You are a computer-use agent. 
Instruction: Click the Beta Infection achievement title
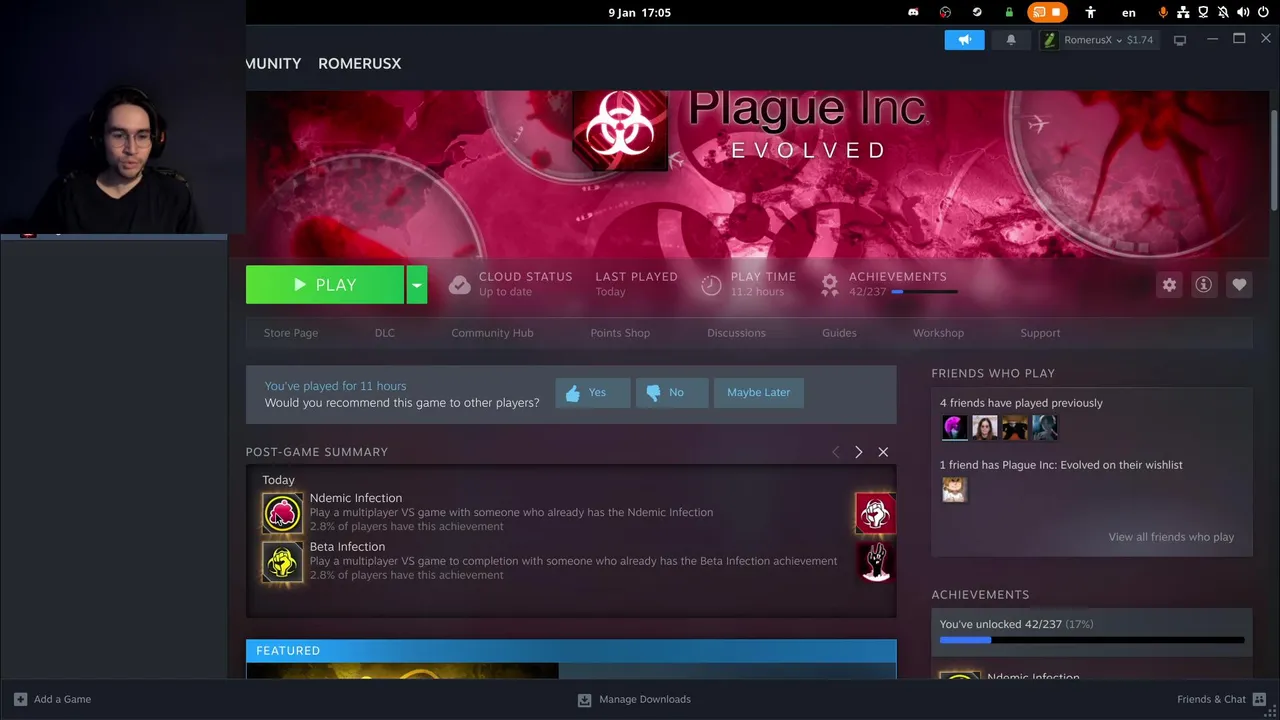pos(347,547)
